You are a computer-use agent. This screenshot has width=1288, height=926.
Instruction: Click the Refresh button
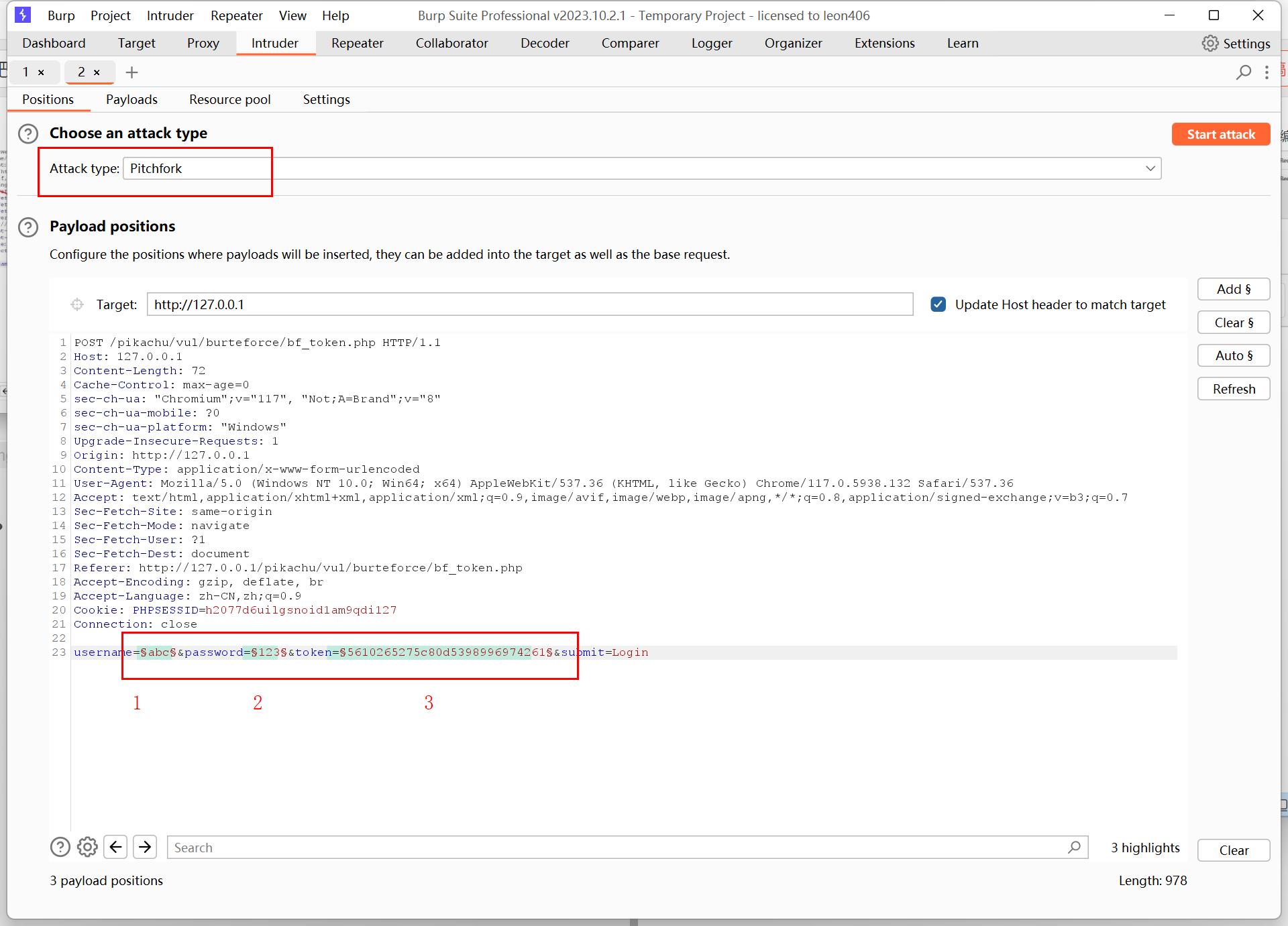coord(1234,389)
